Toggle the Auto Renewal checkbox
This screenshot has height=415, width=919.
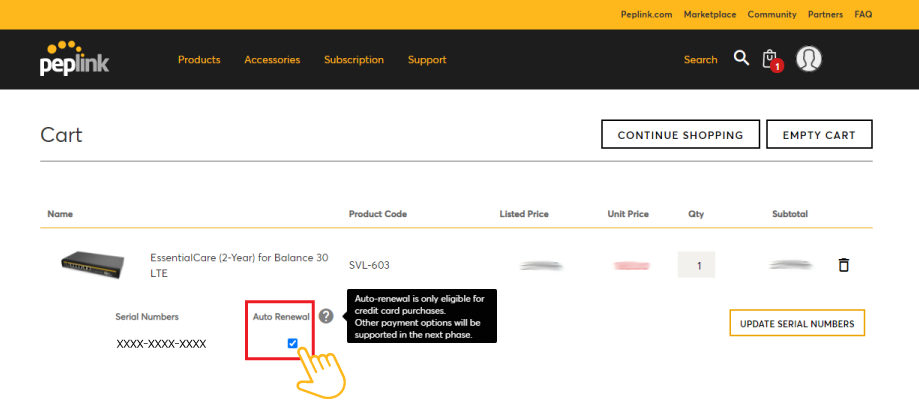[x=292, y=343]
